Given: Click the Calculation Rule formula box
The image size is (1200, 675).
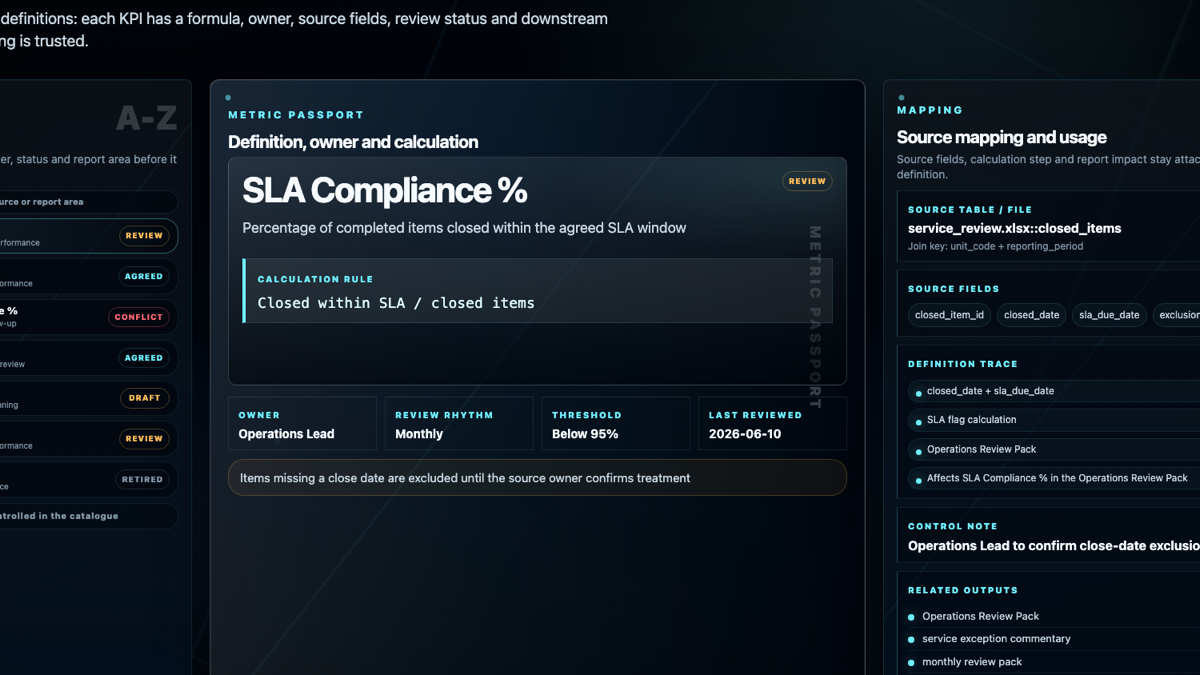Looking at the screenshot, I should click(537, 291).
